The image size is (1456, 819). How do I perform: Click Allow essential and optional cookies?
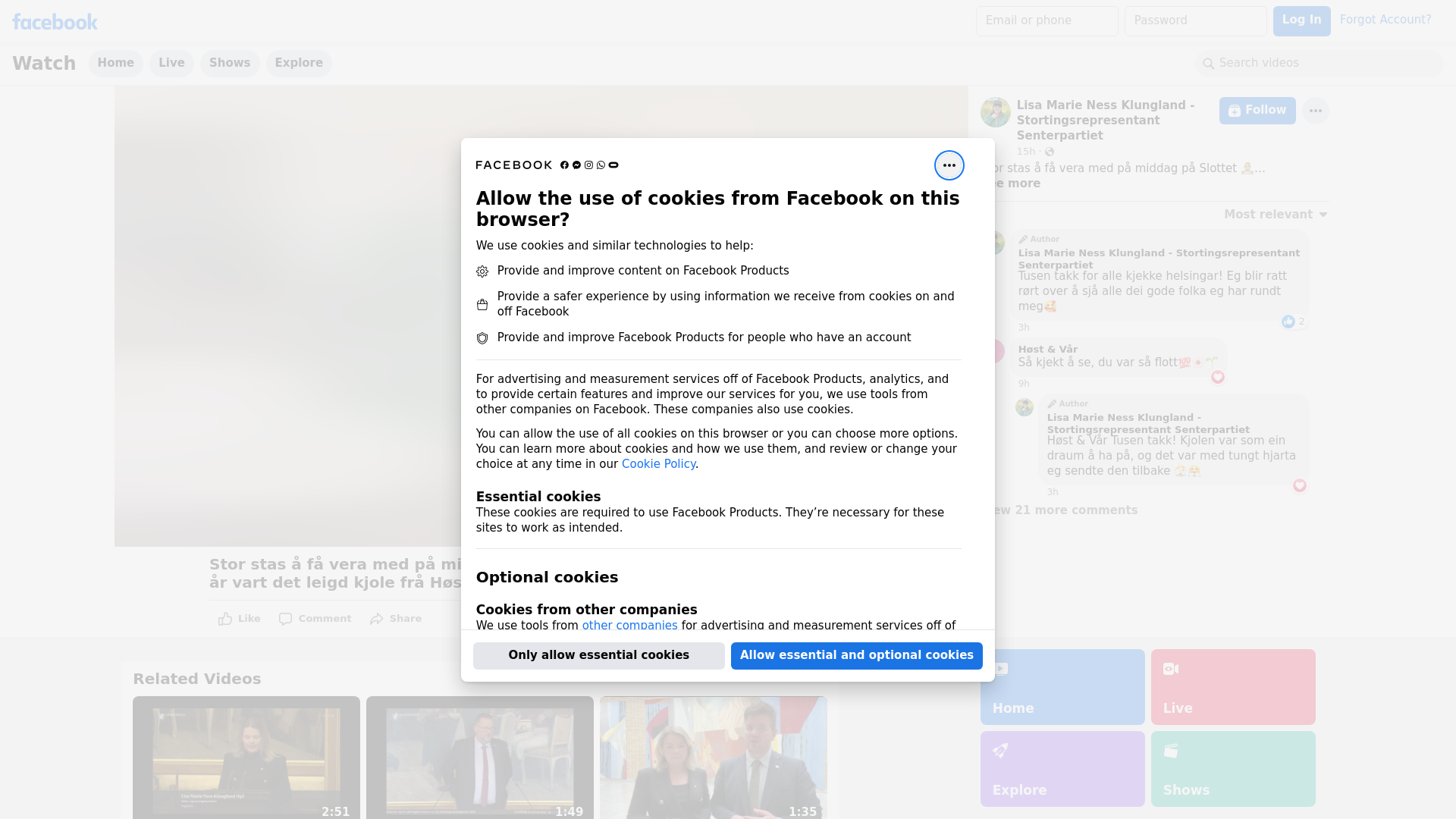click(x=857, y=656)
